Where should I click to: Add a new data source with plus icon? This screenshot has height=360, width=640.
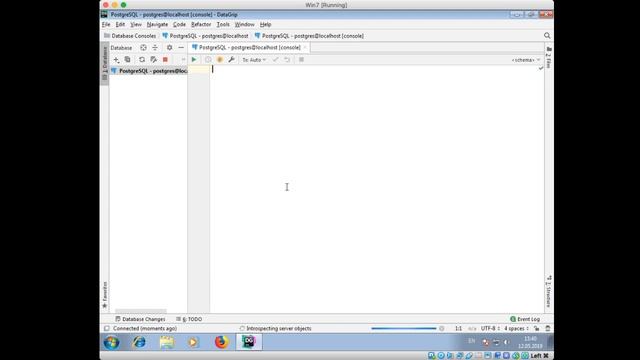tap(116, 60)
